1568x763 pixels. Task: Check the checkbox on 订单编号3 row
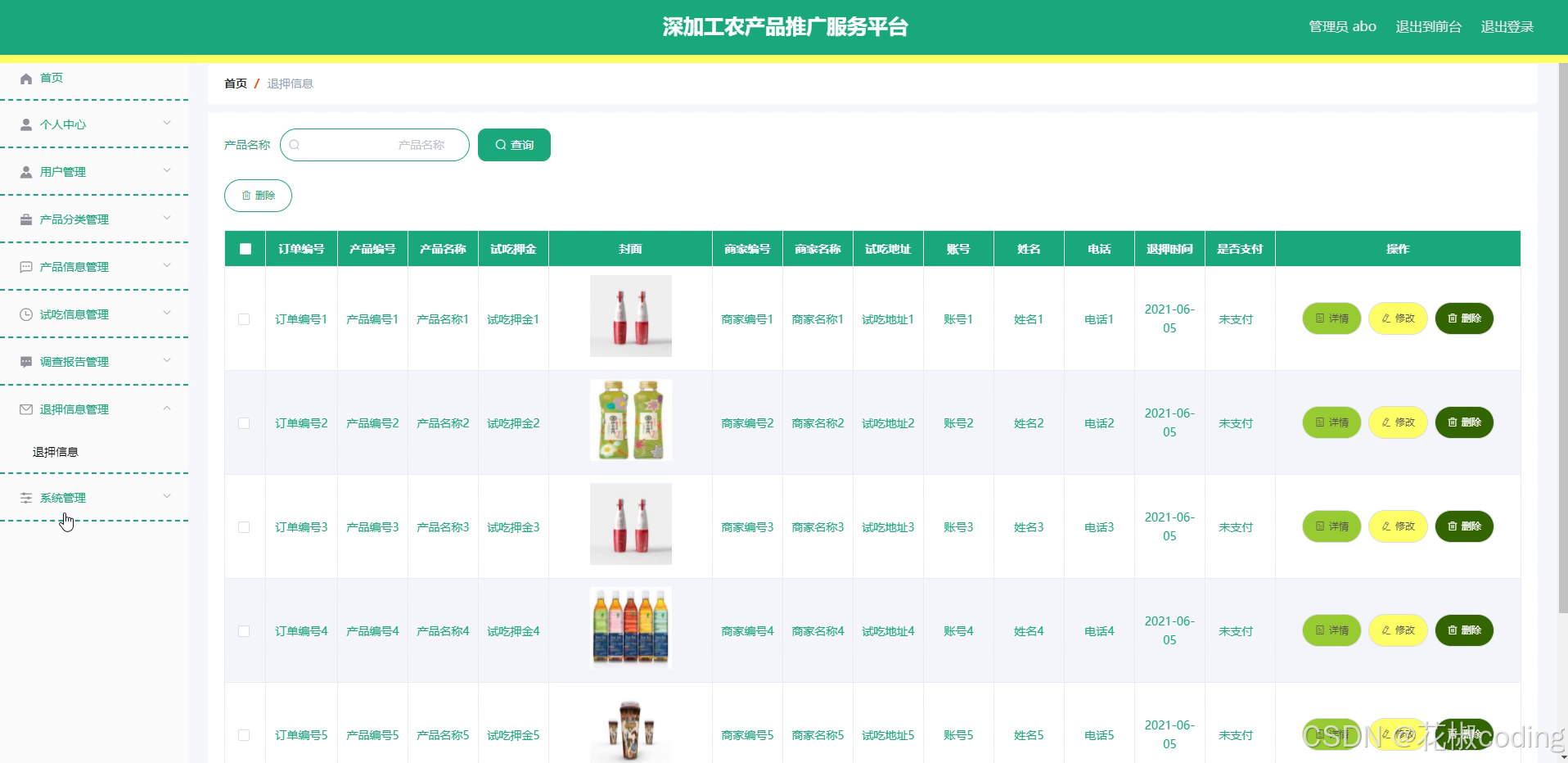coord(243,527)
